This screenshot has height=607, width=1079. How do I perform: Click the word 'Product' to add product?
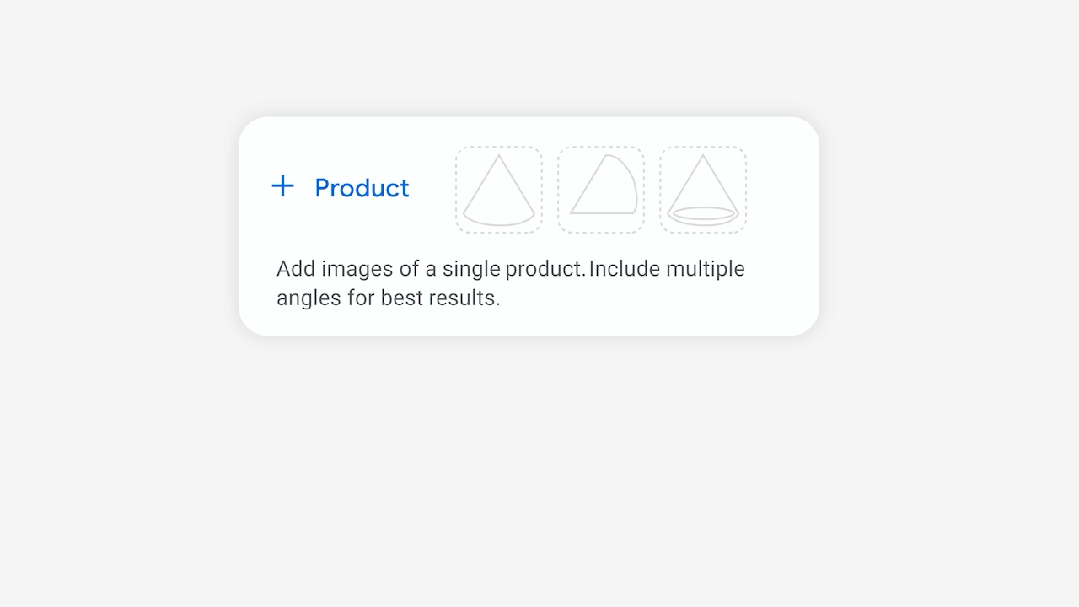(361, 188)
